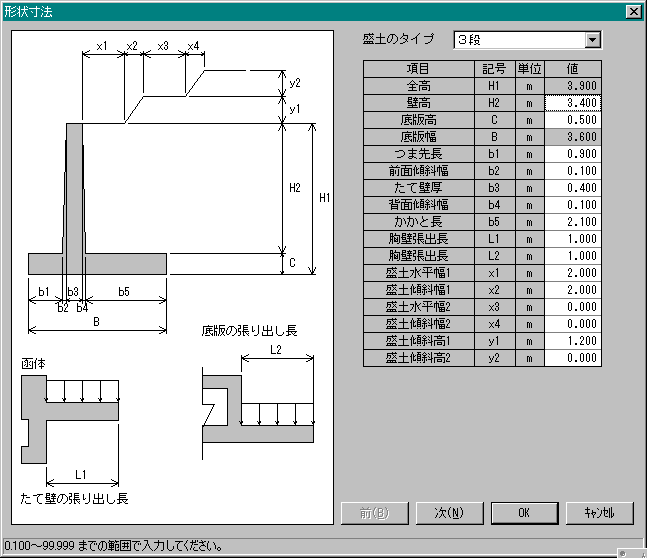The height and width of the screenshot is (558, 647).
Task: Open the 盛土のタイプ dropdown arrow
Action: click(593, 40)
